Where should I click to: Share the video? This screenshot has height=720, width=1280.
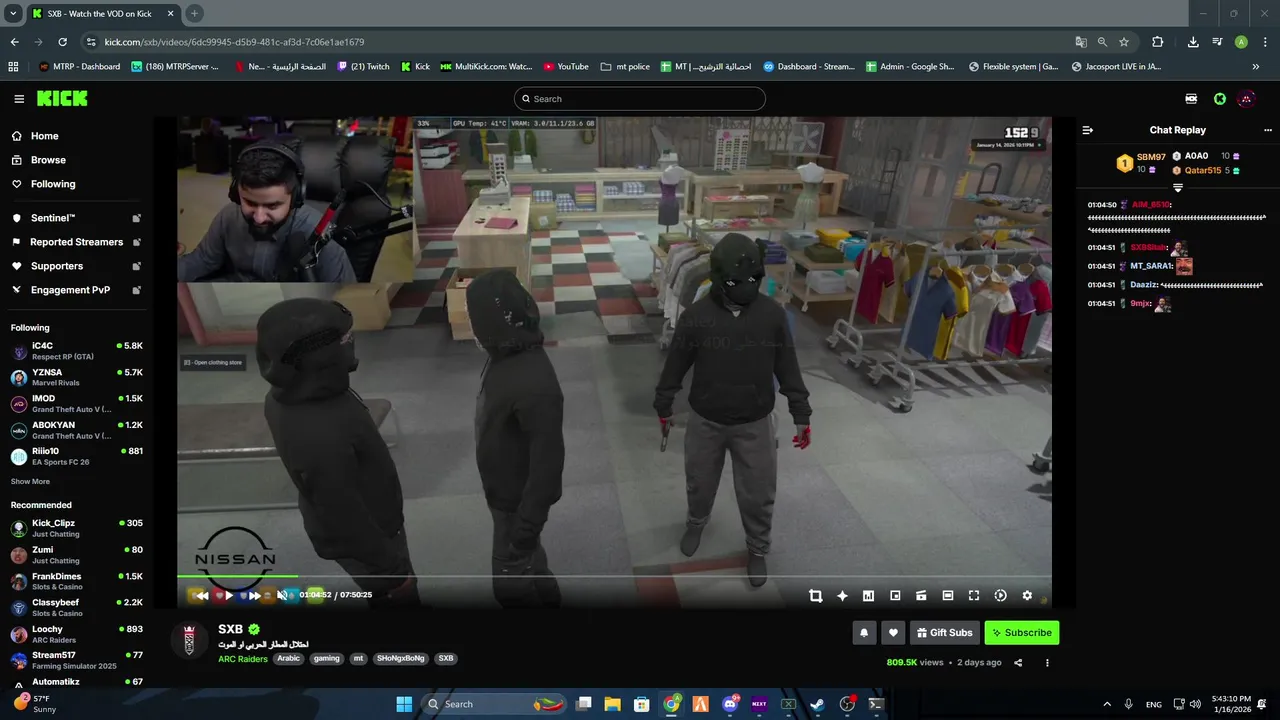1018,662
